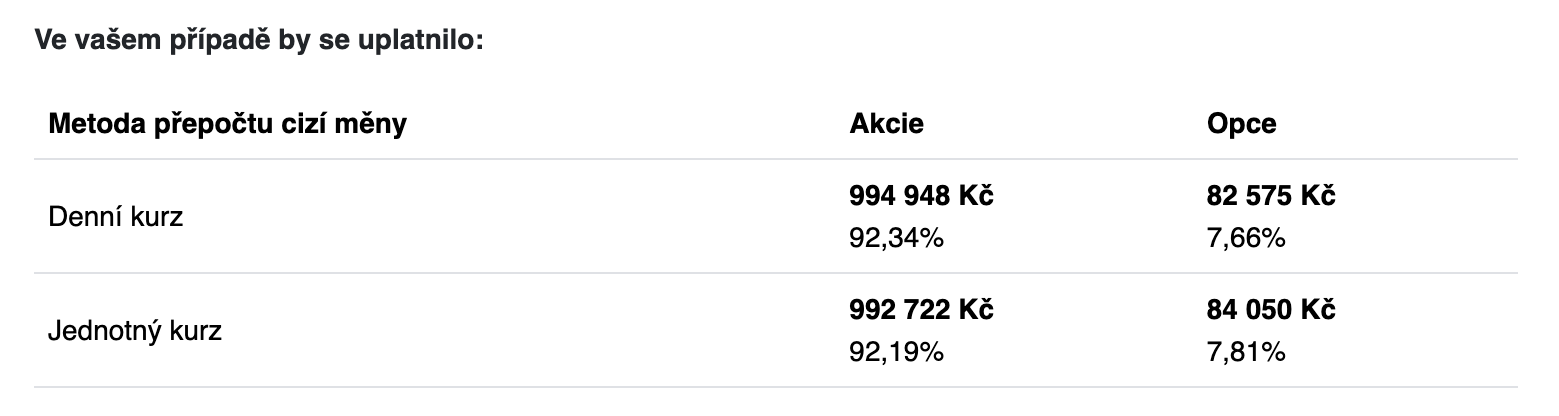Image resolution: width=1559 pixels, height=416 pixels.
Task: Select the amount 82 575 Kč
Action: click(x=1271, y=197)
